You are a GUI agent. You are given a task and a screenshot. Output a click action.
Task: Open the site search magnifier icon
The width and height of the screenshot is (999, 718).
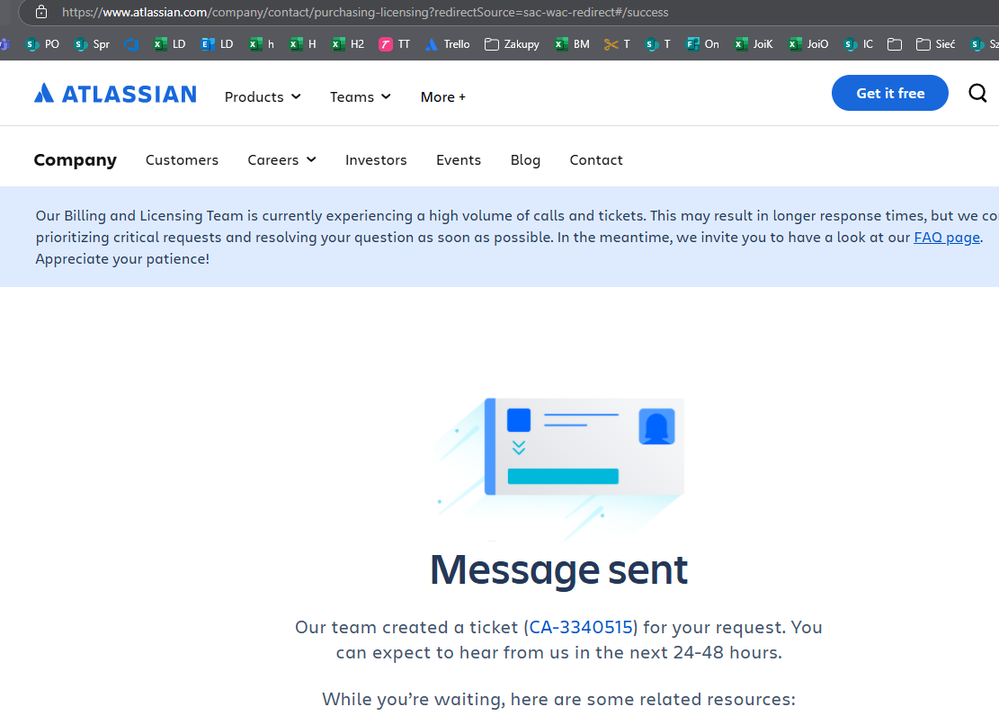click(x=977, y=93)
